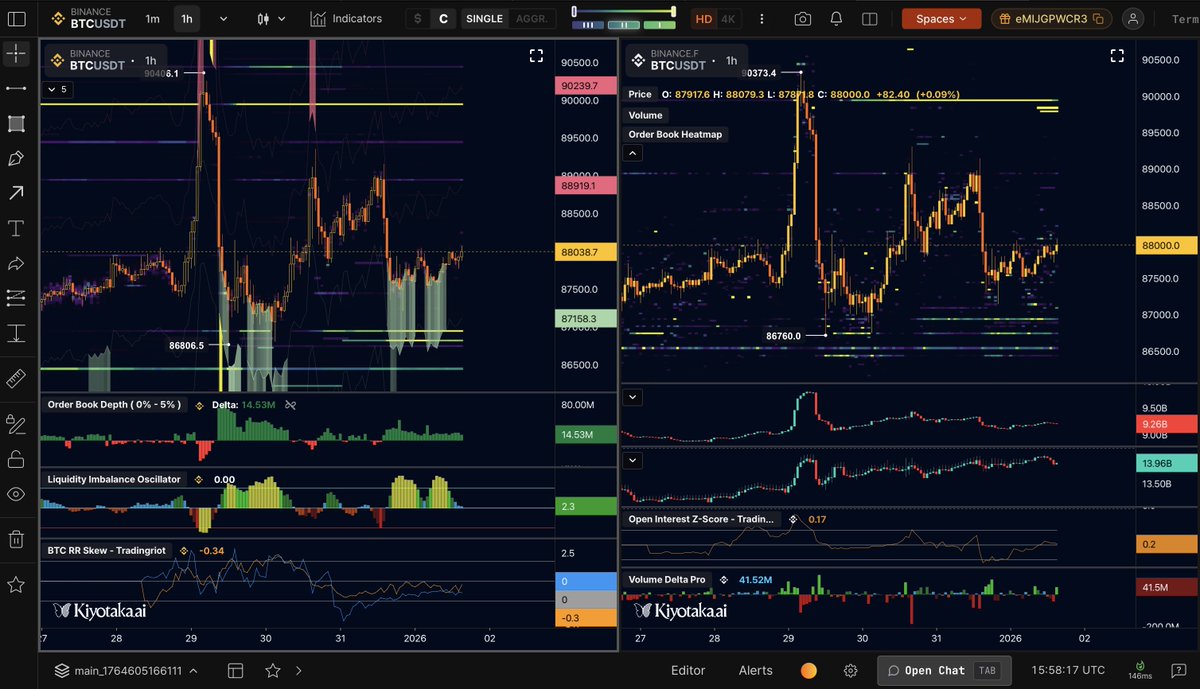Open the user profile icon
This screenshot has width=1200, height=689.
(x=1133, y=18)
